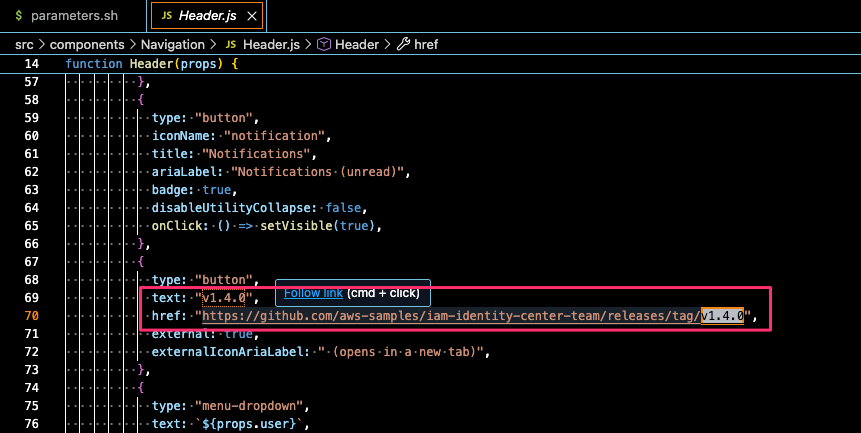The image size is (861, 433).
Task: Open Header.js breadcrumb file list
Action: [271, 45]
